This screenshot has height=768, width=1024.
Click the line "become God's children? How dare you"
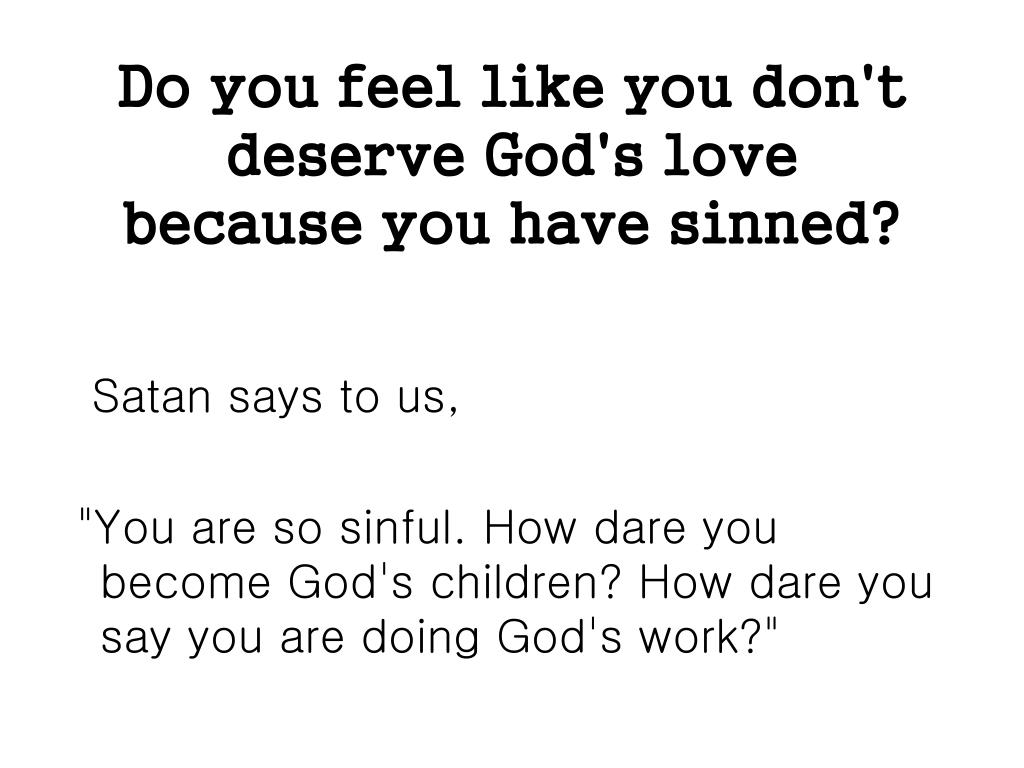(x=517, y=583)
